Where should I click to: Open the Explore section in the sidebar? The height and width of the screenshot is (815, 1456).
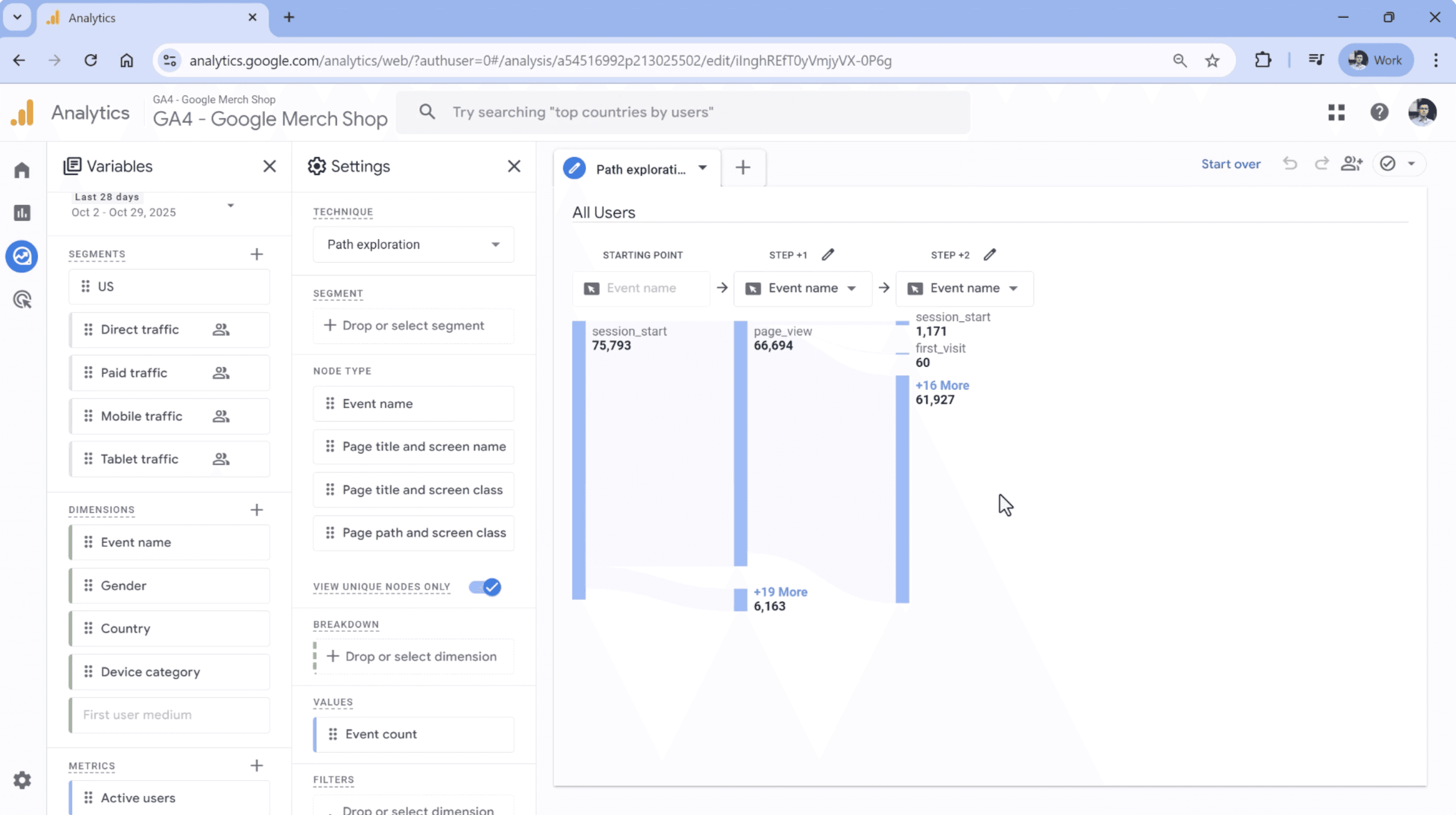click(21, 256)
